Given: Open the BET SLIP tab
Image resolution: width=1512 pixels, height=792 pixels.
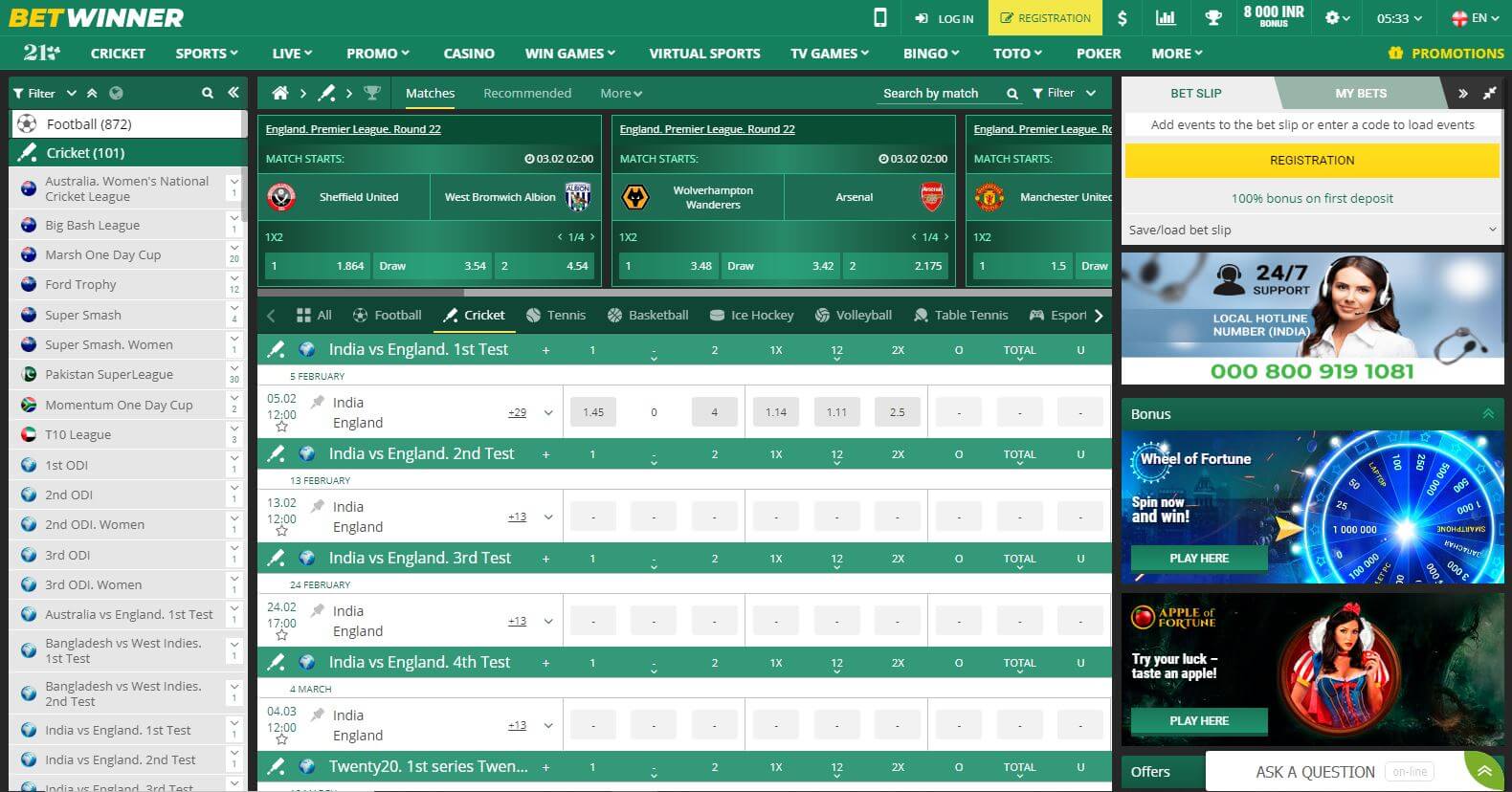Looking at the screenshot, I should 1196,93.
